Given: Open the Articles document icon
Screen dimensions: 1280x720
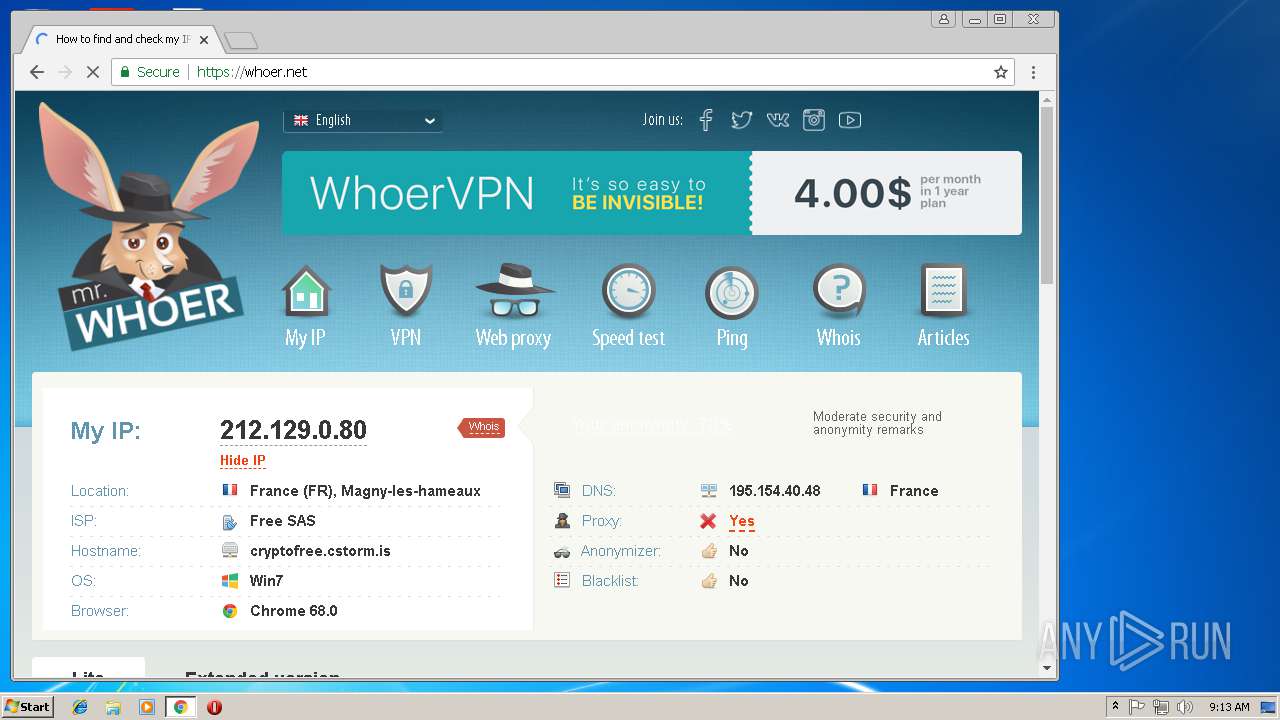Looking at the screenshot, I should pyautogui.click(x=943, y=291).
